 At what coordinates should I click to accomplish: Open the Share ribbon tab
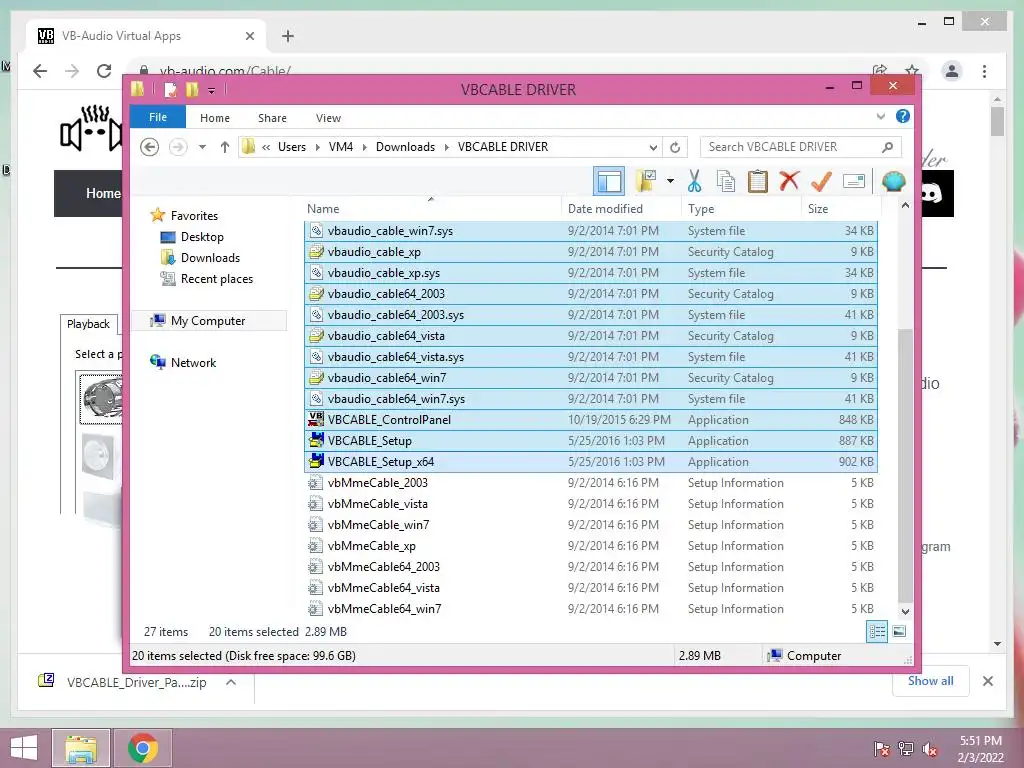(x=272, y=118)
